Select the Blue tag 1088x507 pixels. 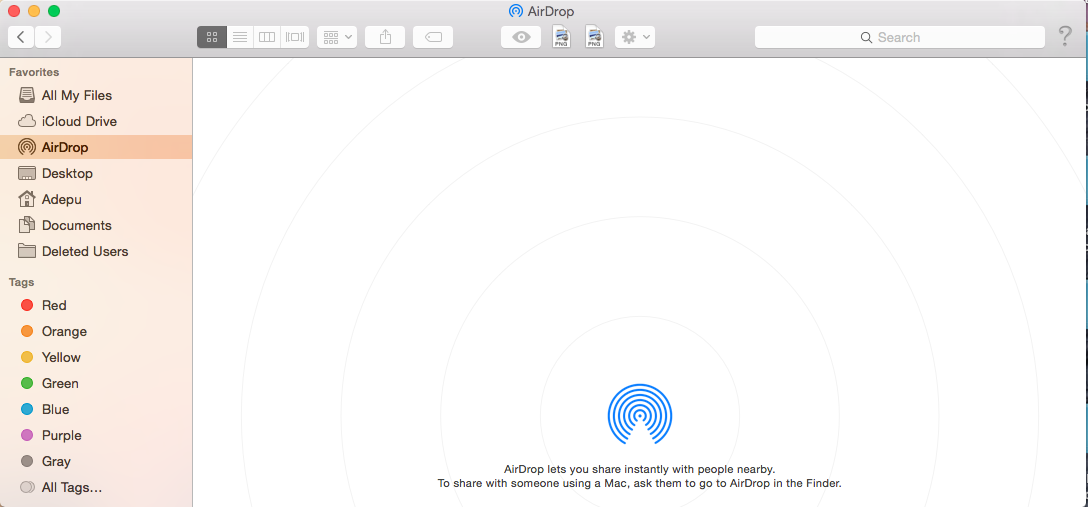coord(96,409)
